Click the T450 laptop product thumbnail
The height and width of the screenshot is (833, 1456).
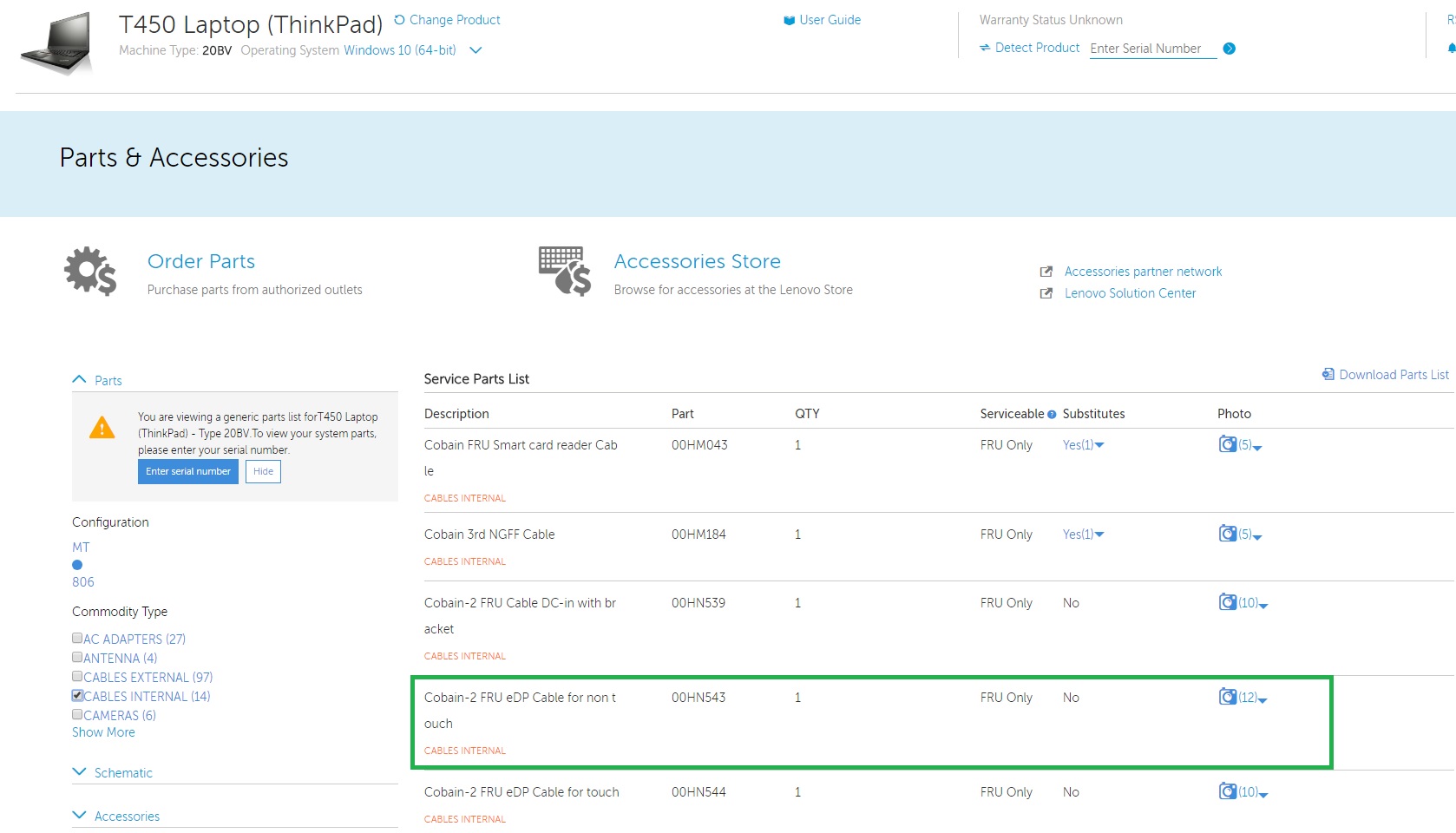tap(56, 43)
